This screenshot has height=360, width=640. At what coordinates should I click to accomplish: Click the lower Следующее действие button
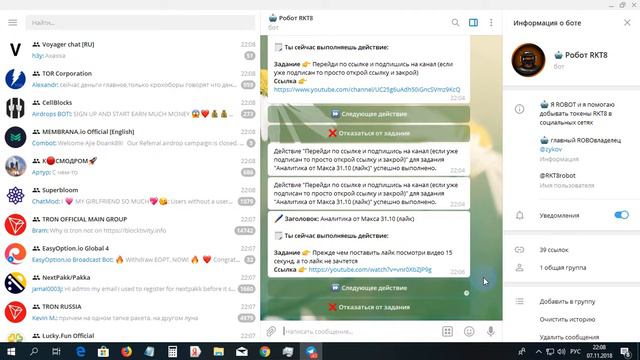(369, 288)
